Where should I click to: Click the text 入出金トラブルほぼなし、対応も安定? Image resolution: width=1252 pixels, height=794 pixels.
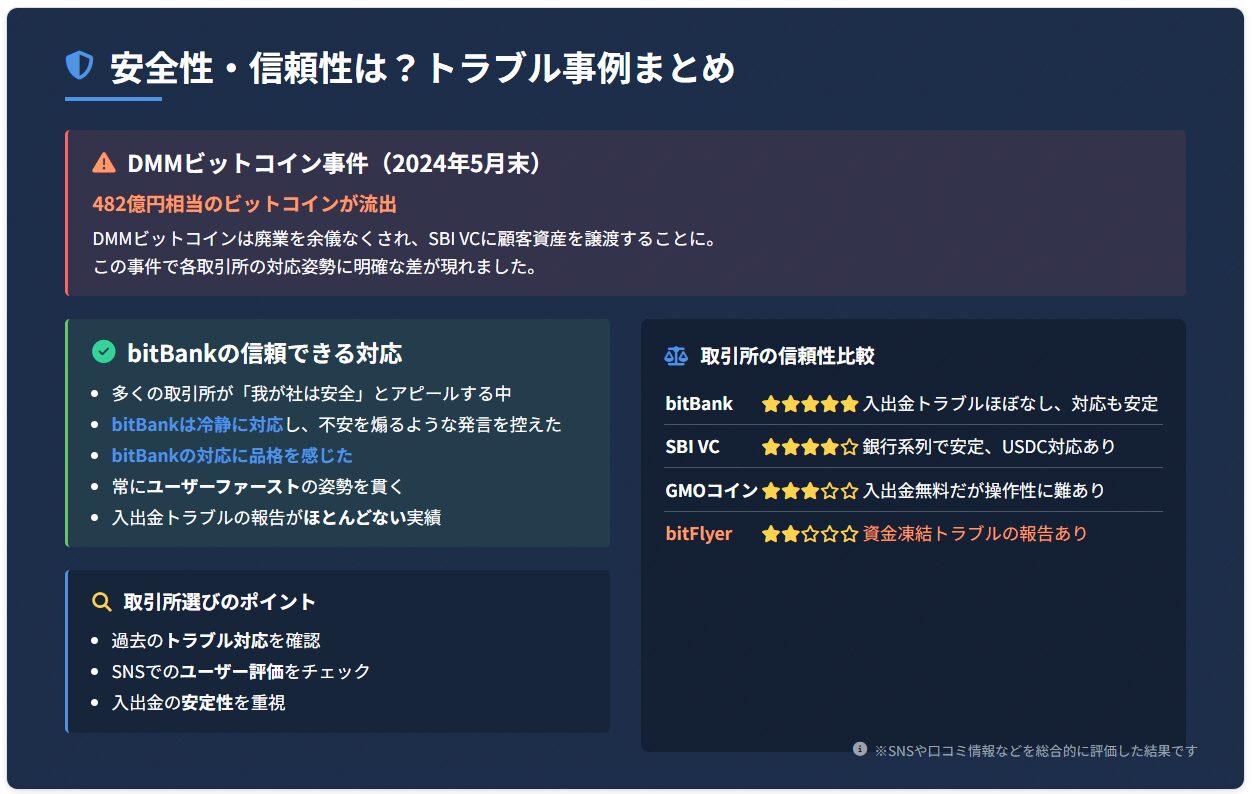[1010, 404]
